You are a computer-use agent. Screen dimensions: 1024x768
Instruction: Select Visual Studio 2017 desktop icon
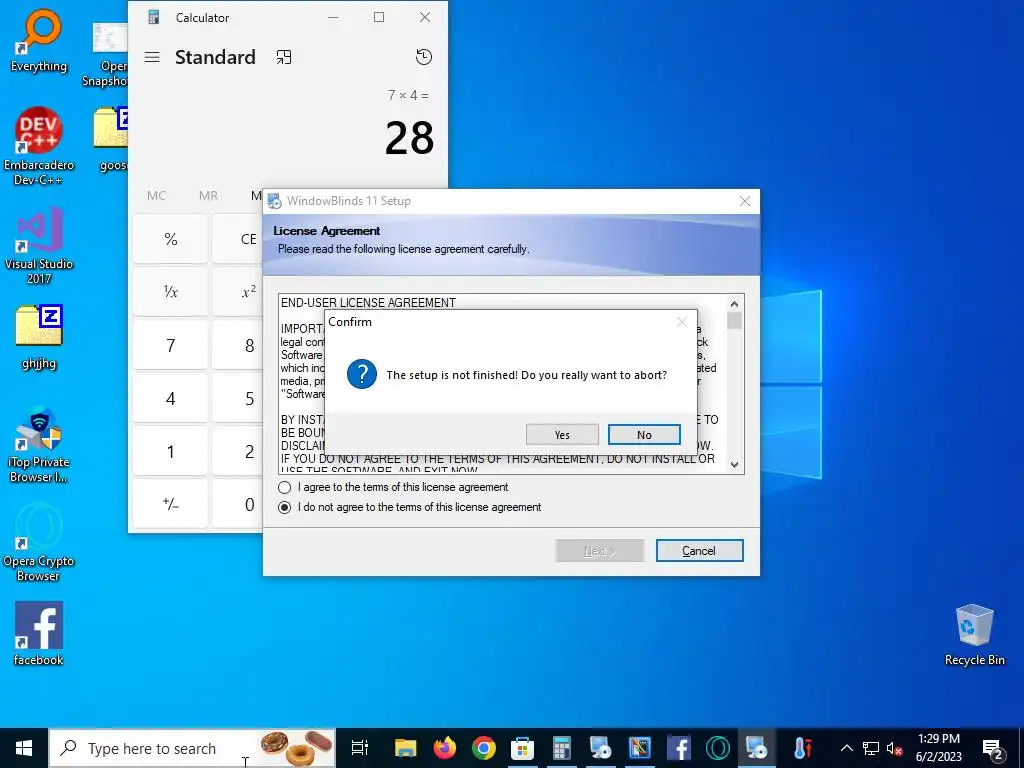[x=39, y=246]
